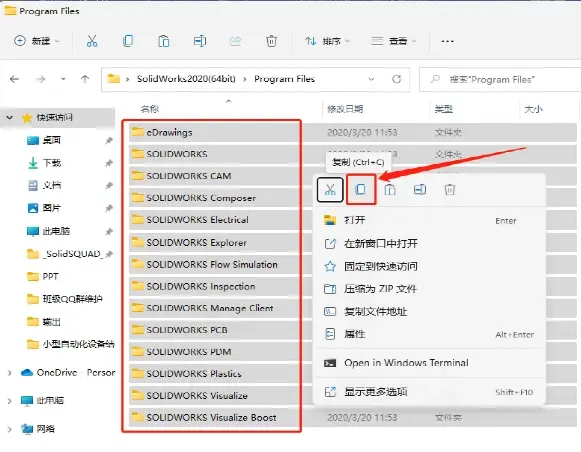Screen dimensions: 581x452
Task: Select 压缩为 ZIP 文件 option
Action: [x=429, y=289]
